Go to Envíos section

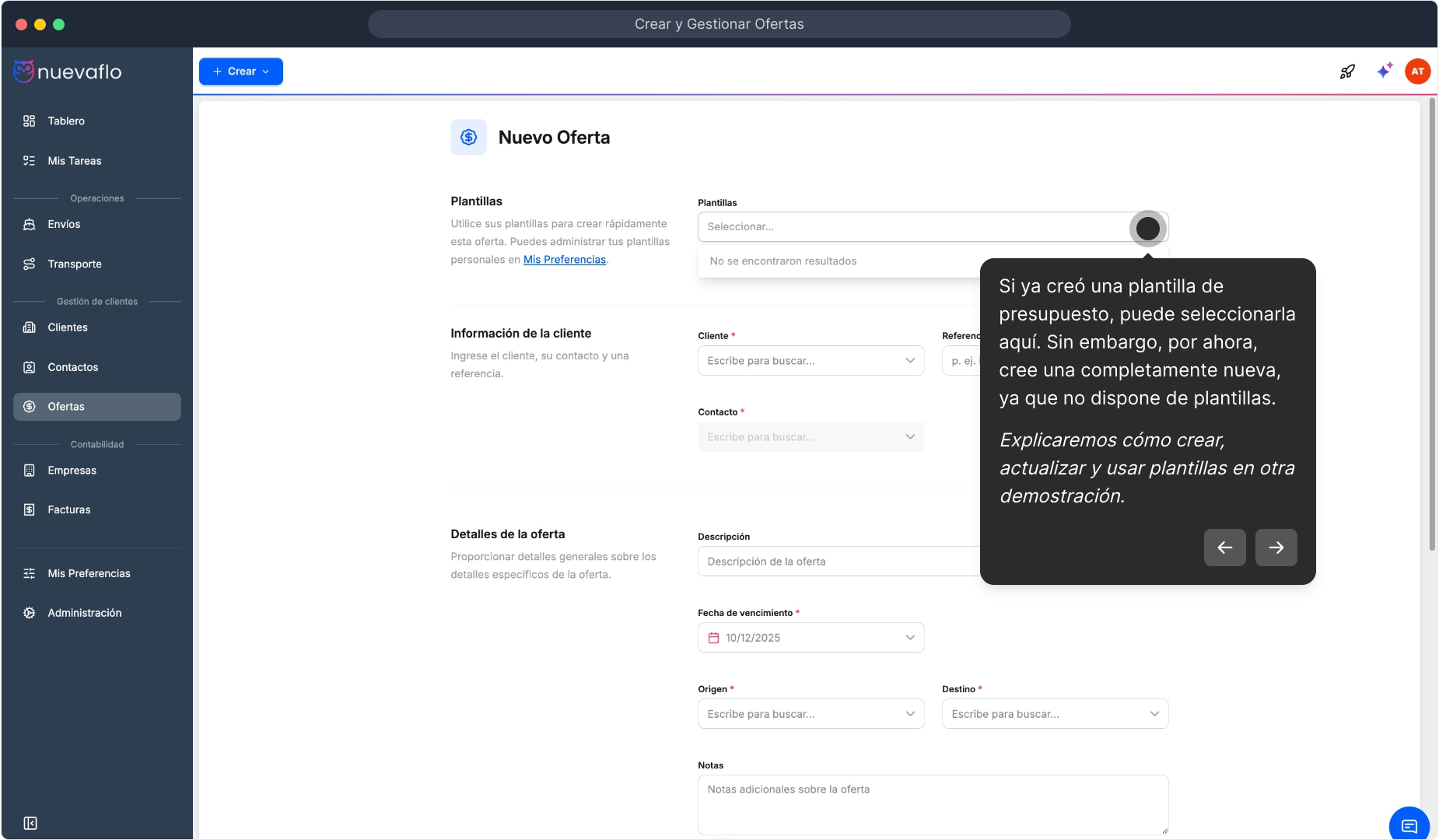[64, 224]
